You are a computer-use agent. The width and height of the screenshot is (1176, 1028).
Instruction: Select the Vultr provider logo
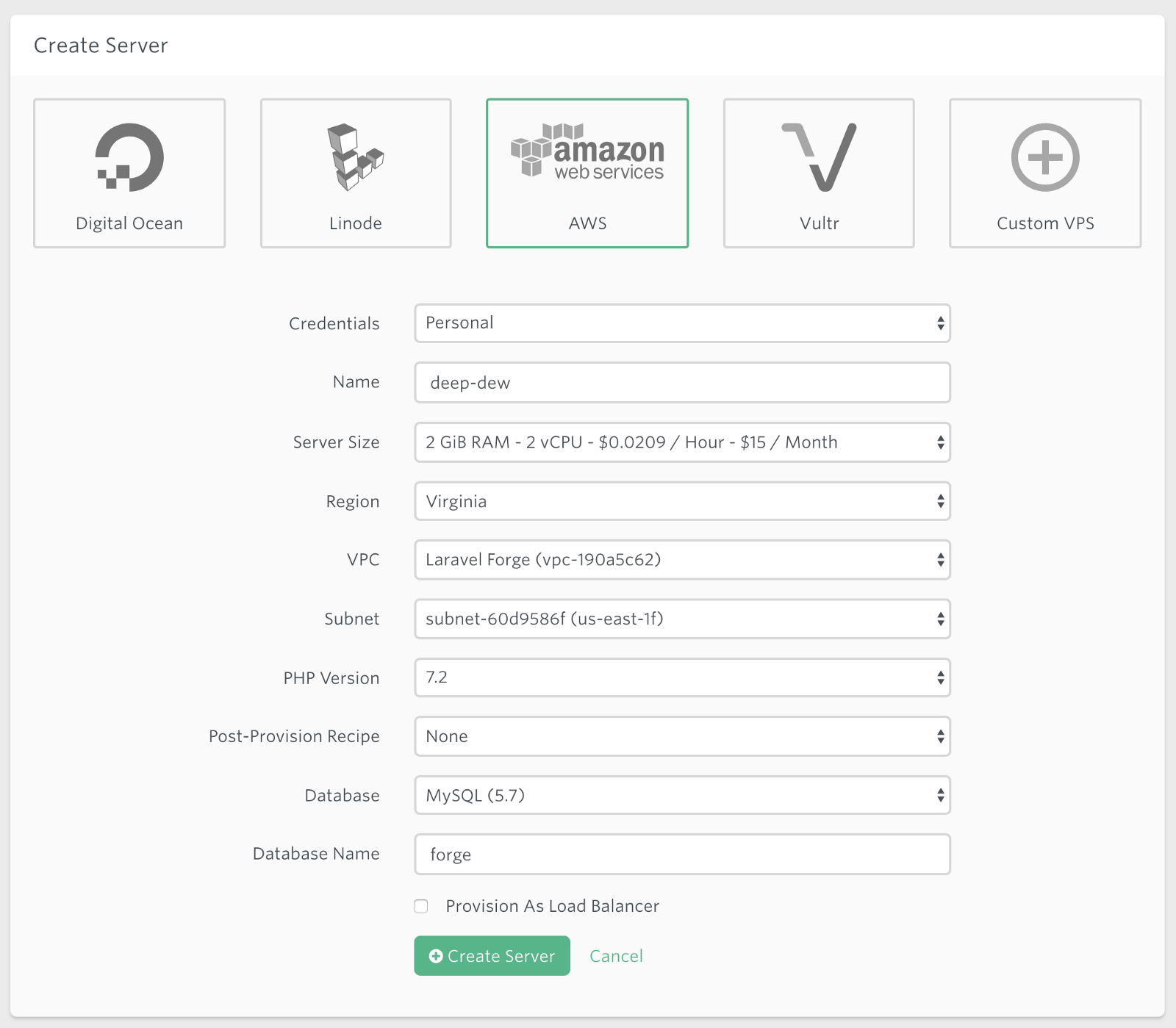[x=819, y=157]
